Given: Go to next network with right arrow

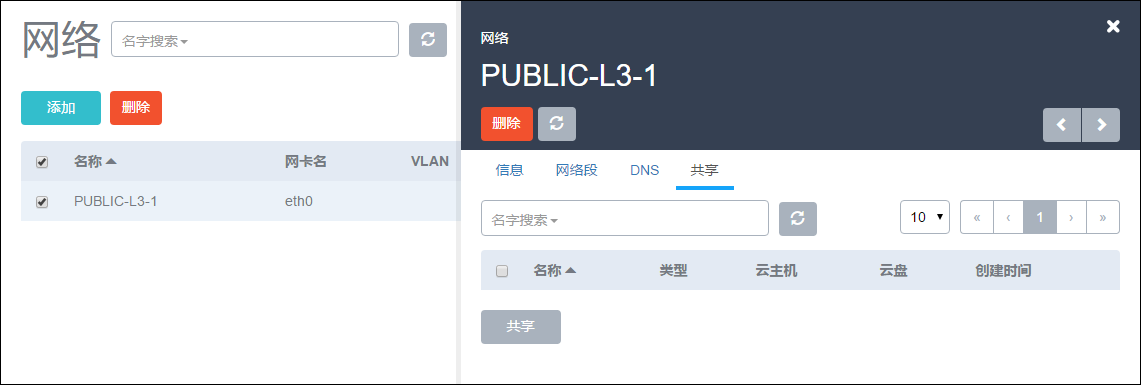Looking at the screenshot, I should pos(1101,124).
